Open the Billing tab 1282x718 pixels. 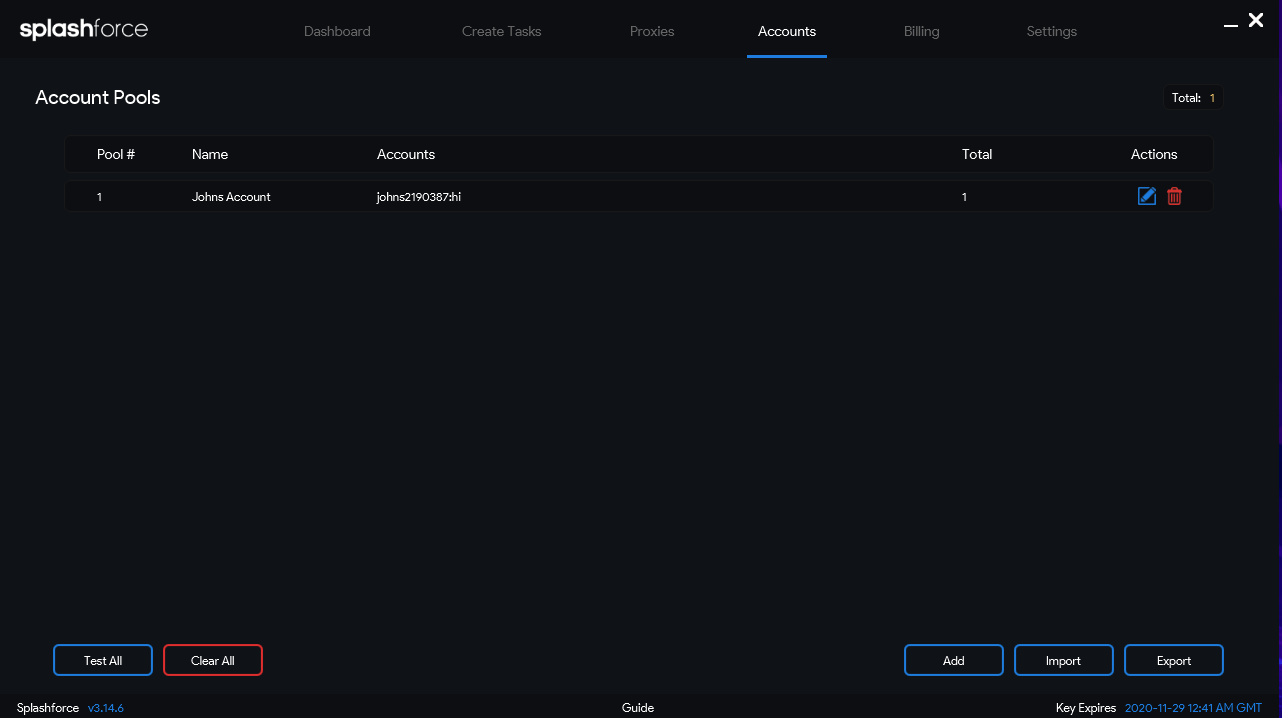[921, 31]
